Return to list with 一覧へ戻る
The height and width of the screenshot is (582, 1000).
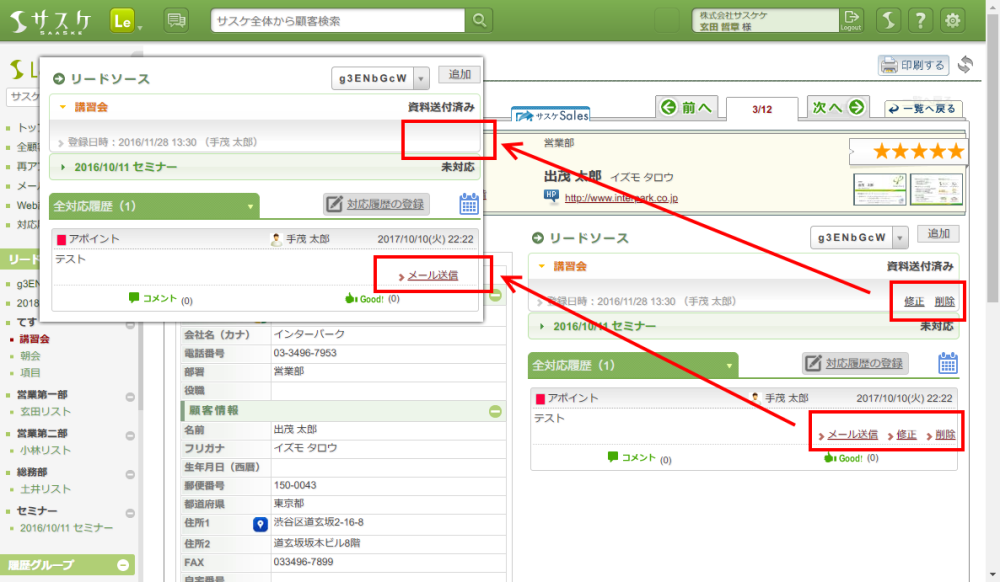click(923, 109)
